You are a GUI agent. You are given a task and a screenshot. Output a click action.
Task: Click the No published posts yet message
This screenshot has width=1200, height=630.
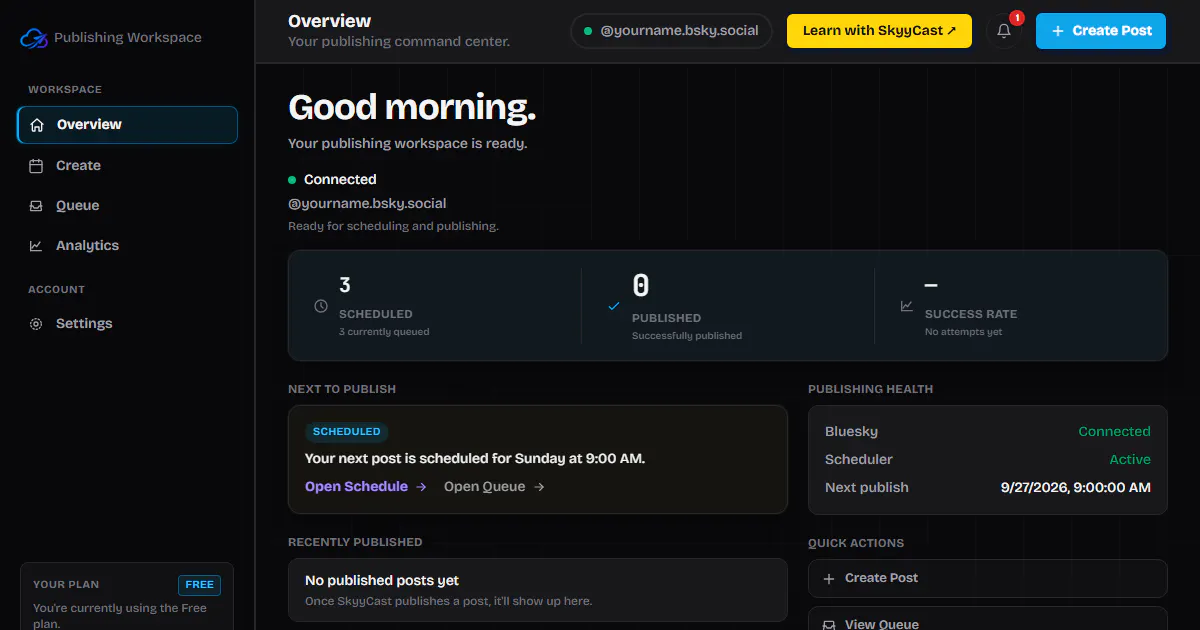(x=382, y=581)
